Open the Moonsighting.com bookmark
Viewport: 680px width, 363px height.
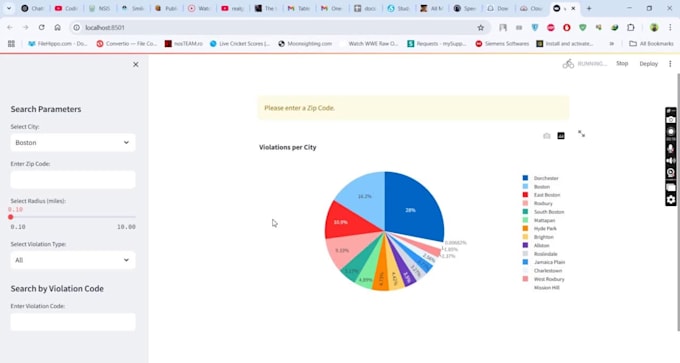tap(305, 44)
